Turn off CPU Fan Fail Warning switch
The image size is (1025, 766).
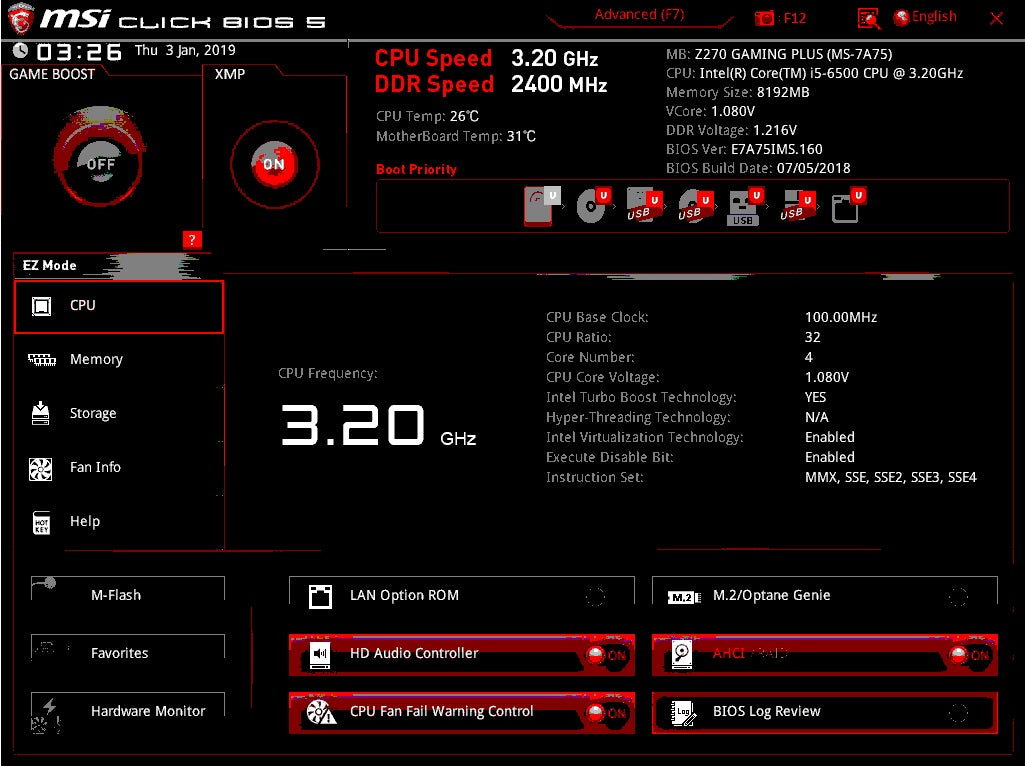(x=606, y=712)
